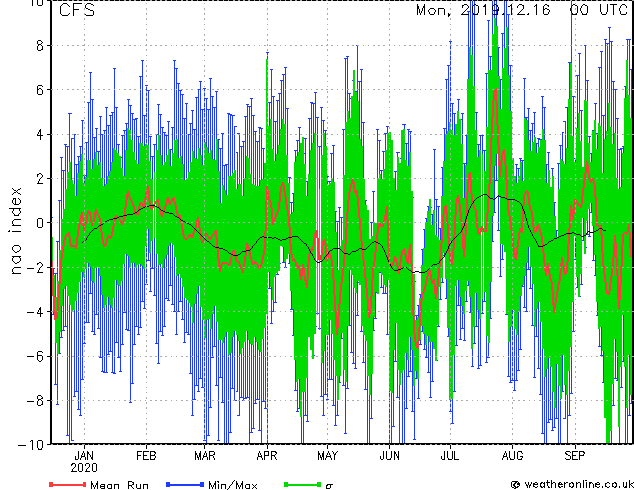This screenshot has height=490, width=634.
Task: Click the 'Mean Run' legend label
Action: click(119, 485)
